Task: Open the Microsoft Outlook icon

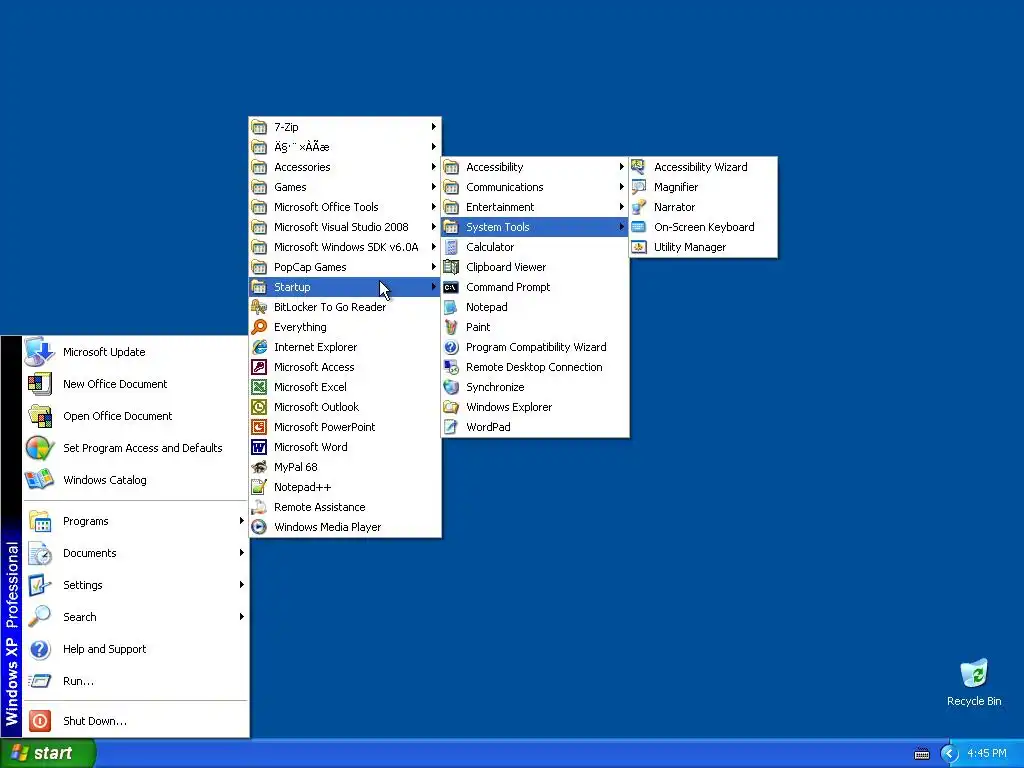Action: (x=259, y=407)
